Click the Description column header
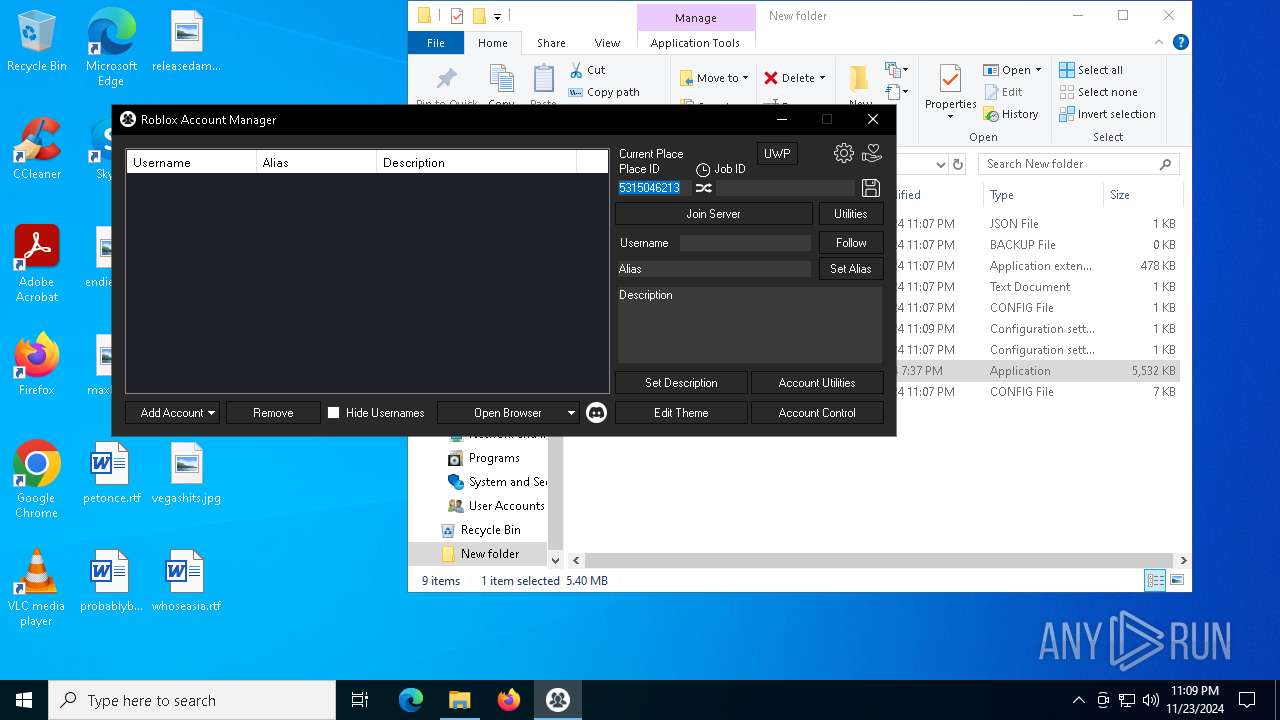Image resolution: width=1280 pixels, height=720 pixels. click(x=476, y=162)
